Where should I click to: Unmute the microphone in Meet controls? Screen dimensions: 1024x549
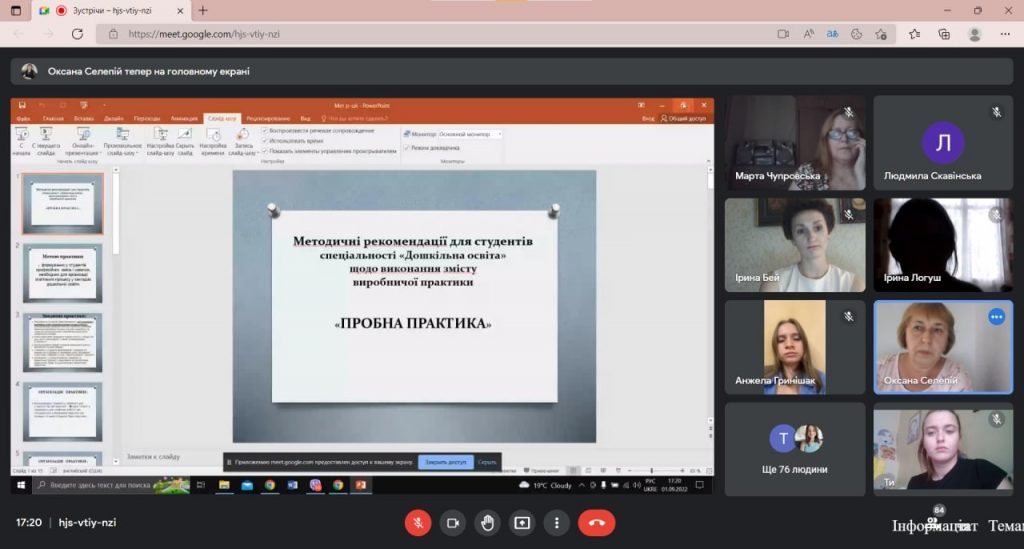coord(418,522)
